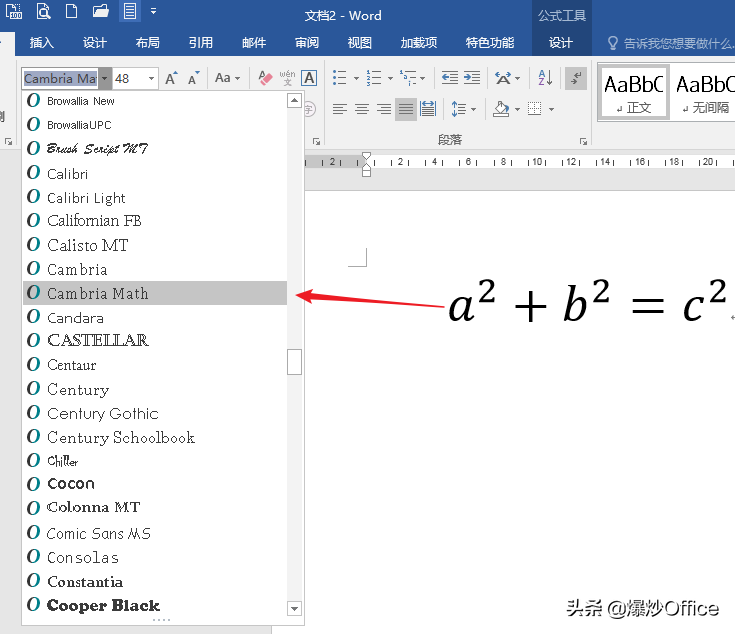Expand the numbering library dropdown arrow

click(390, 78)
